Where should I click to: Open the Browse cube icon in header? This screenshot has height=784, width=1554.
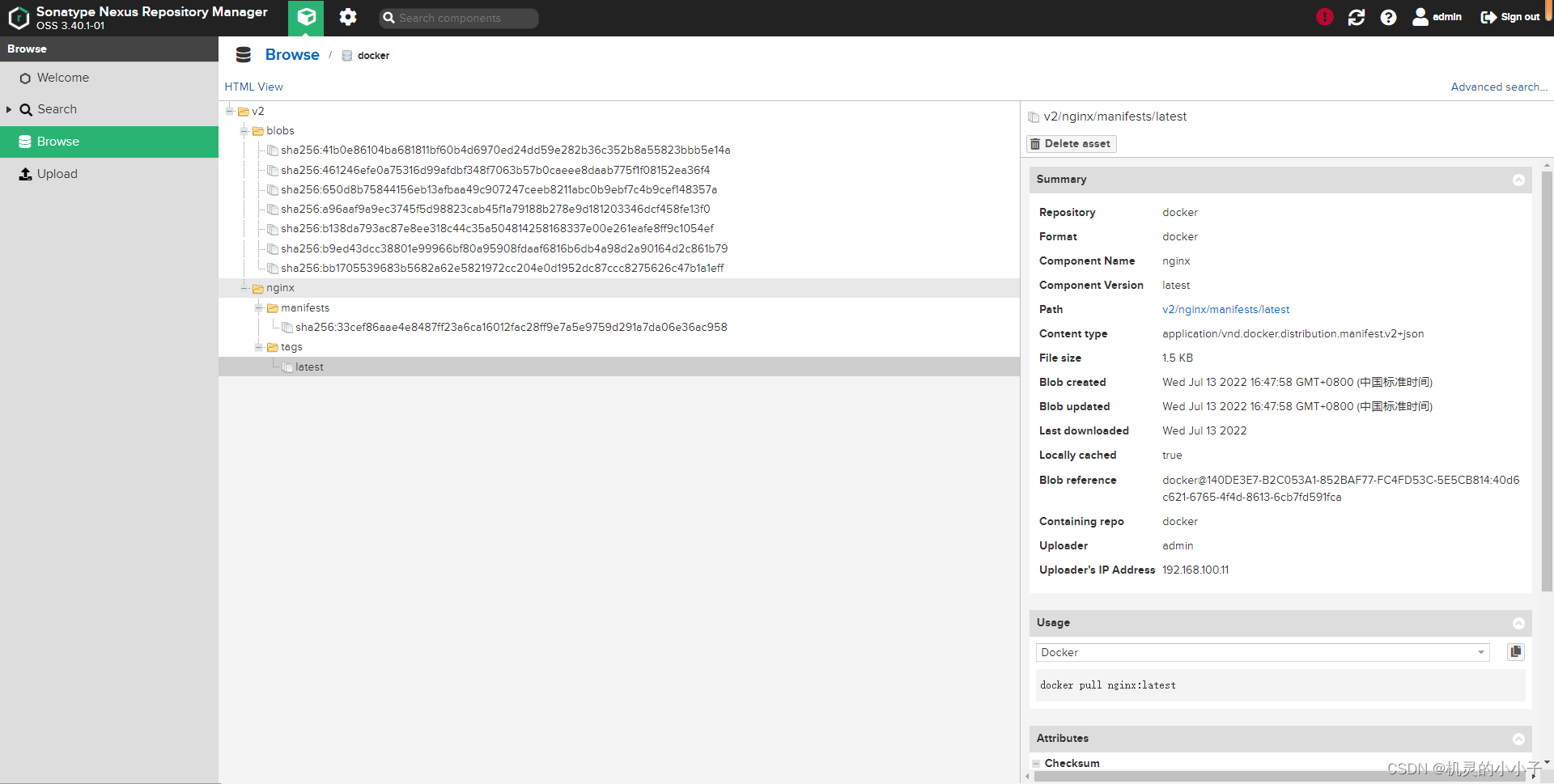307,18
